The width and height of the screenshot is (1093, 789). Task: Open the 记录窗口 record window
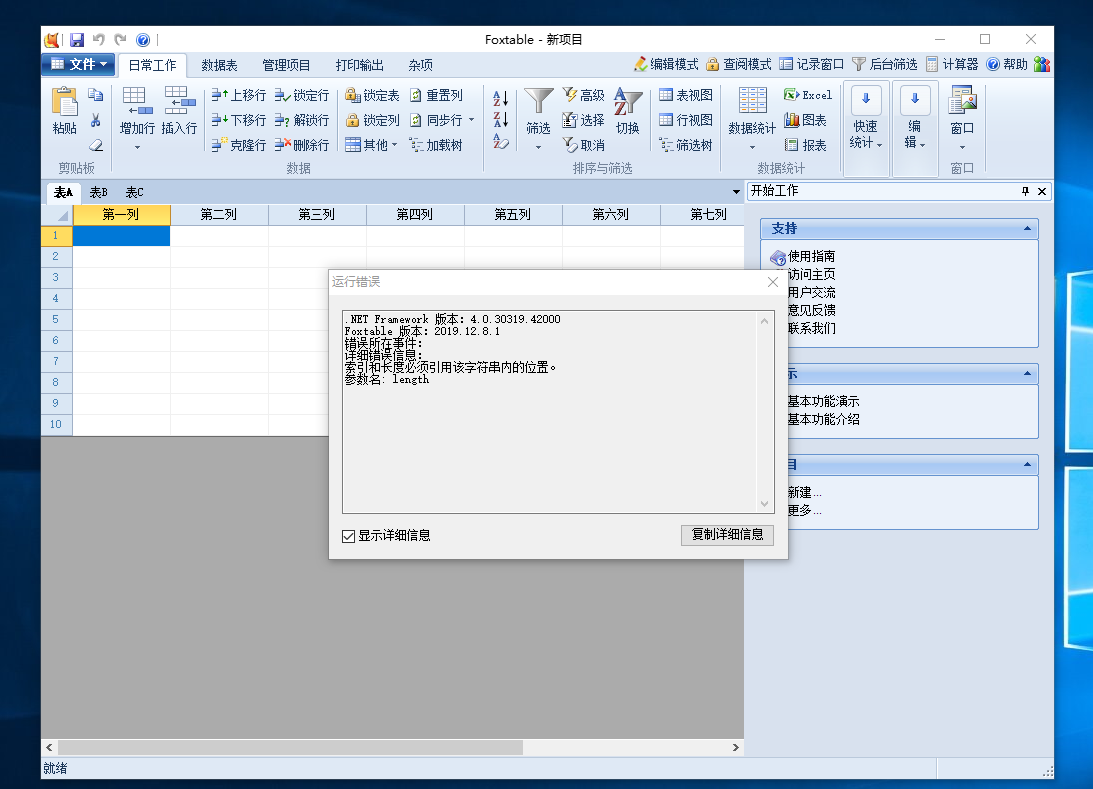click(811, 64)
